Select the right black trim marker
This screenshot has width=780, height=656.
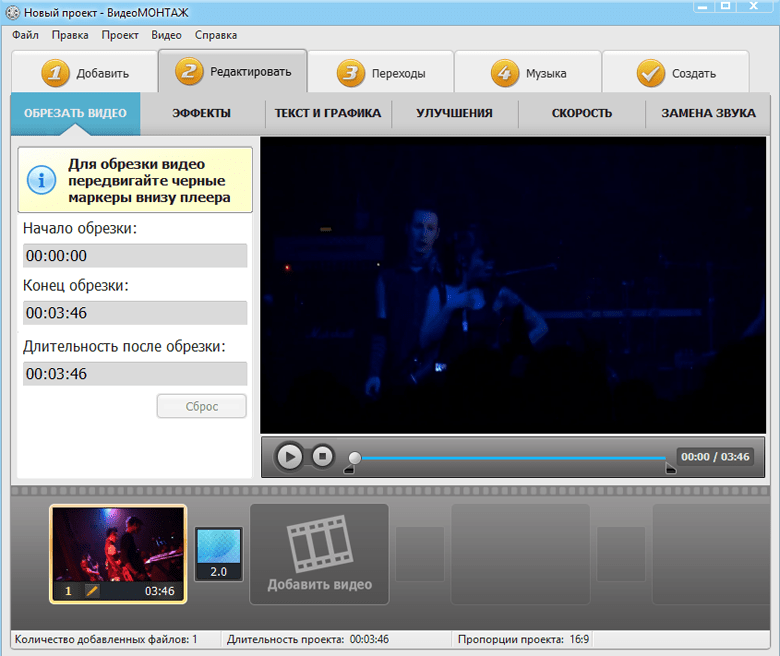tap(671, 469)
